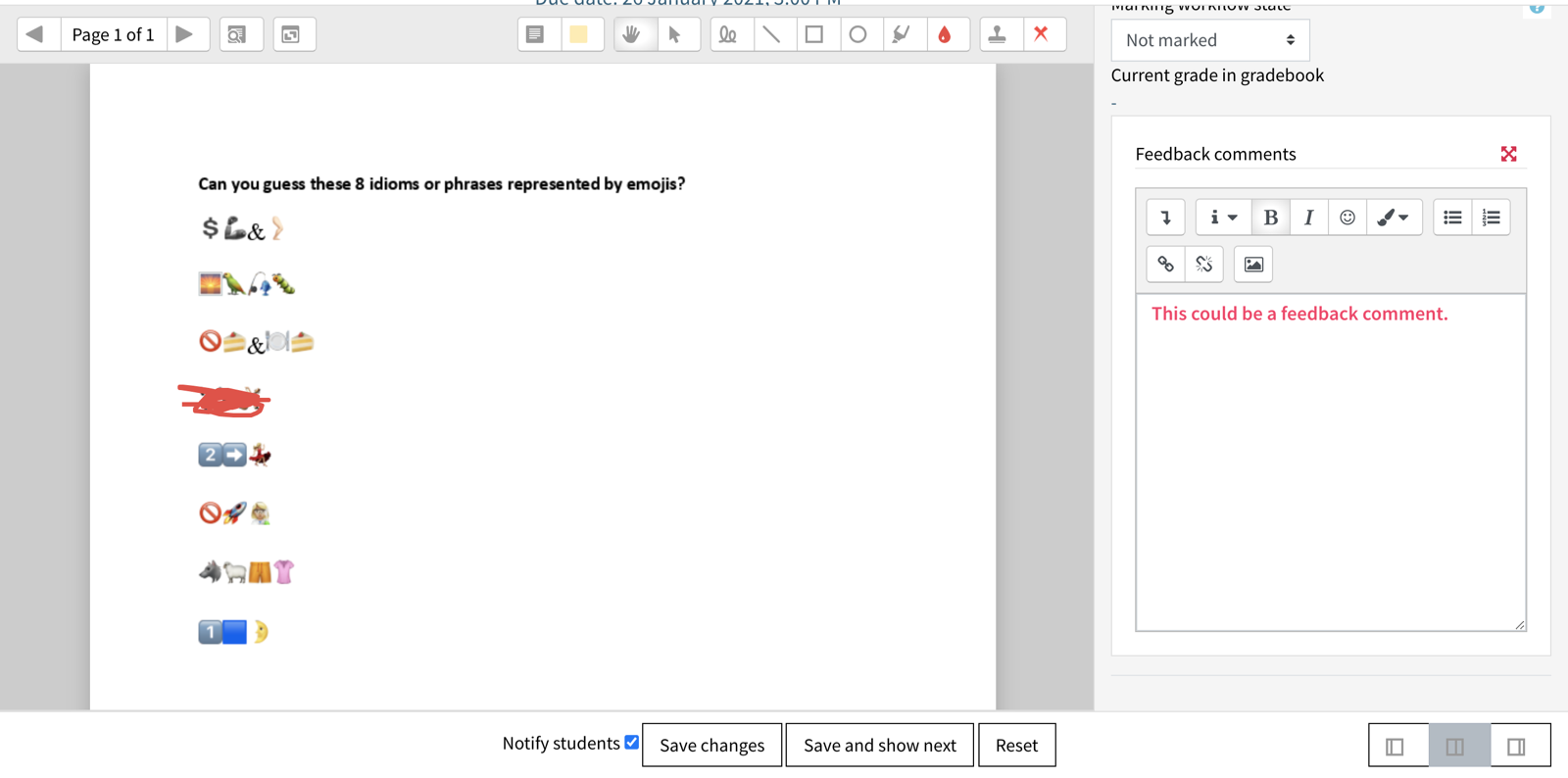The image size is (1568, 778).
Task: Click the question heading about 8 idioms
Action: click(441, 184)
